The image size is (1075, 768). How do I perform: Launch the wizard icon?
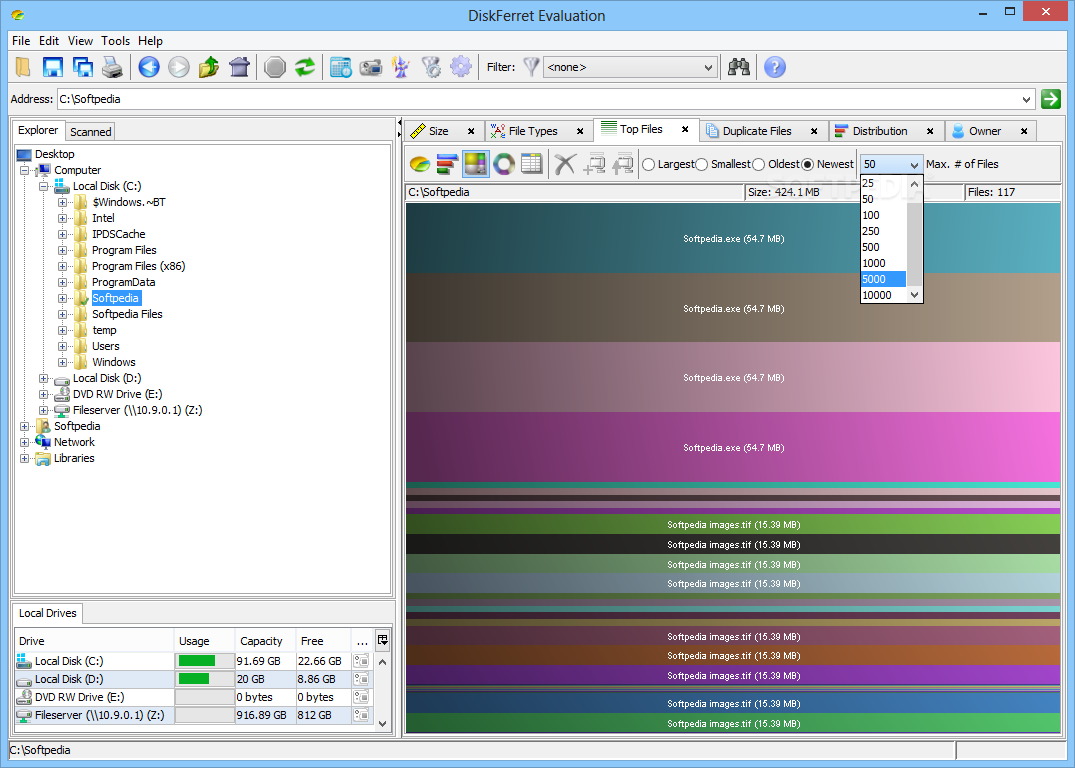point(401,67)
